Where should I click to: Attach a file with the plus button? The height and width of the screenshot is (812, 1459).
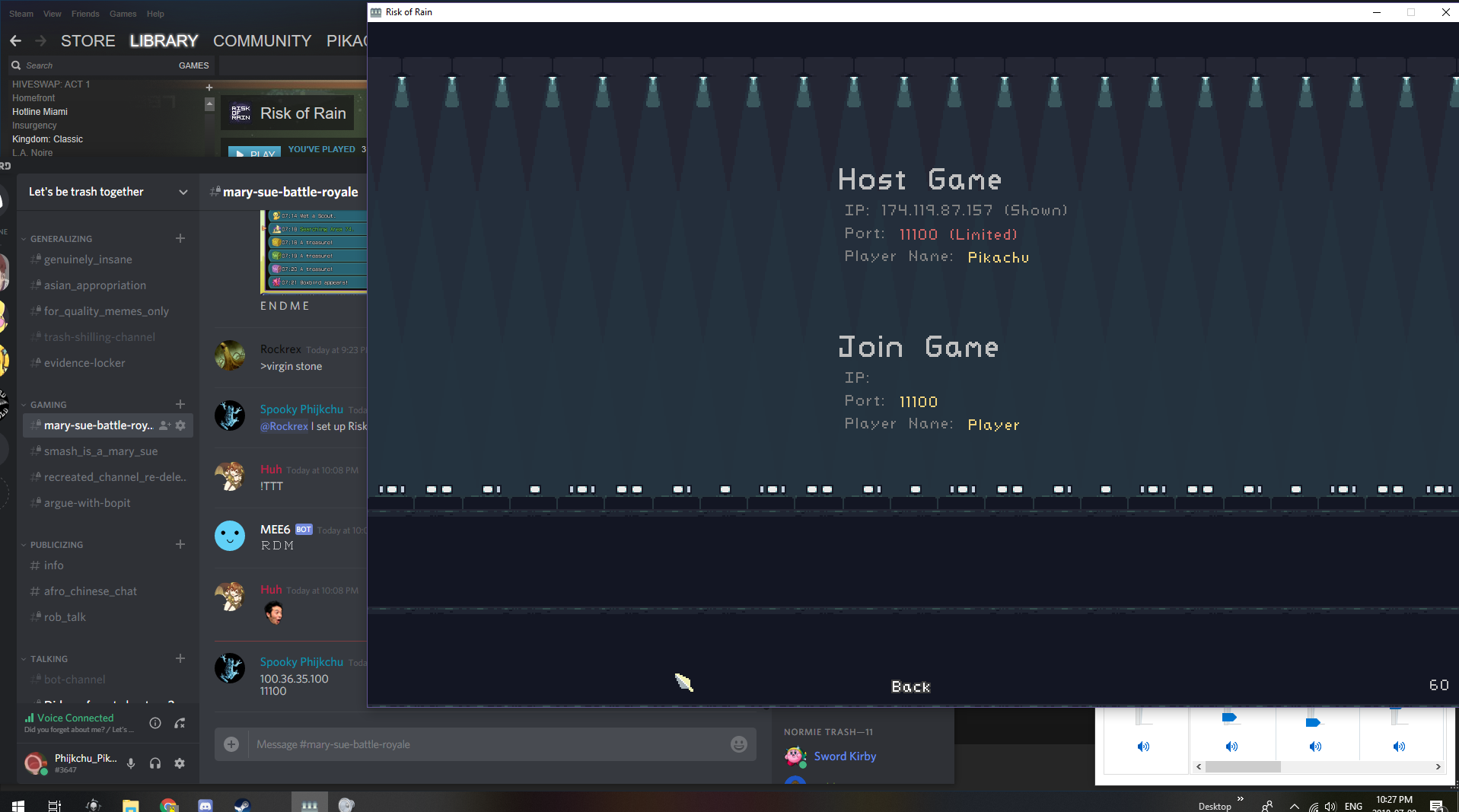(231, 744)
